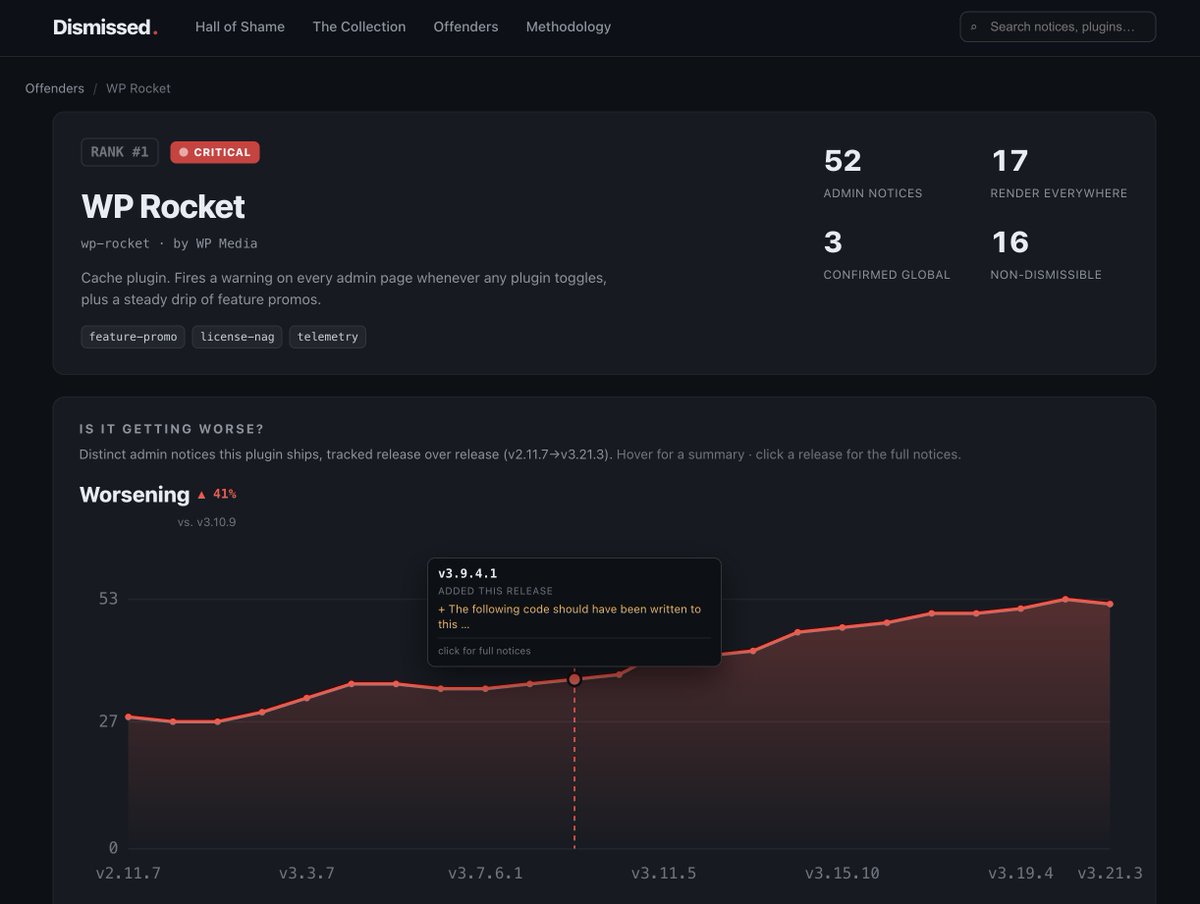Screen dimensions: 1200x904
Task: Open the Methodology page
Action: pos(568,27)
